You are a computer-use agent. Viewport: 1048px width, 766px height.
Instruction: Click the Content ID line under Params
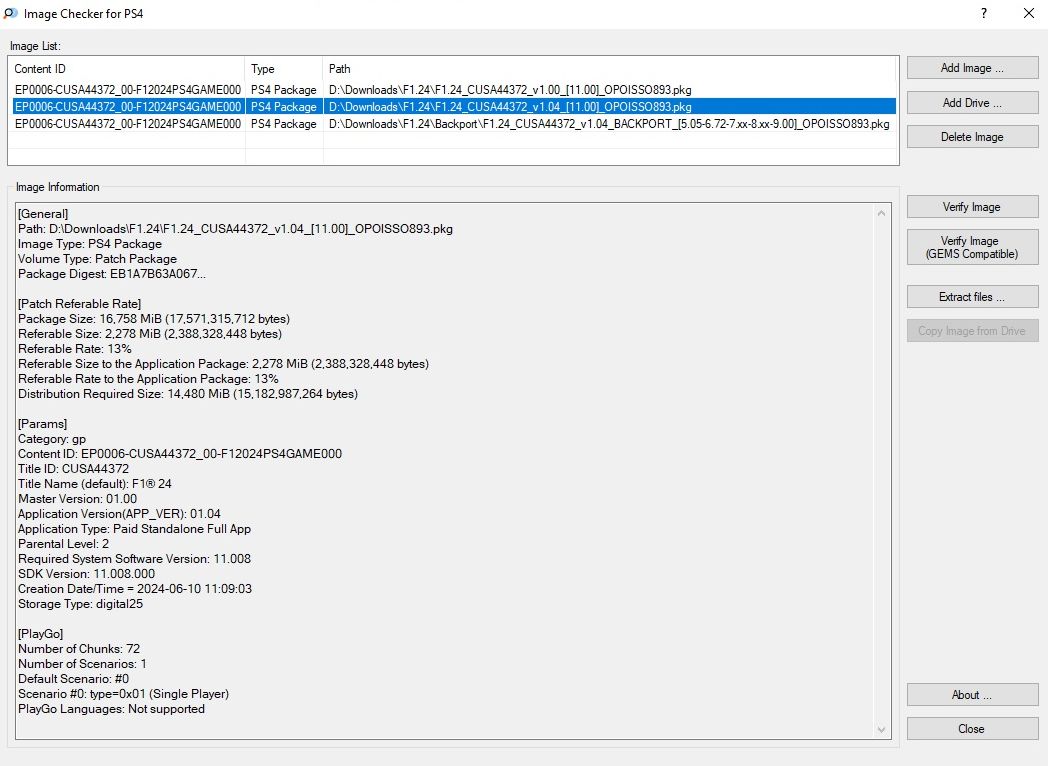[x=180, y=454]
